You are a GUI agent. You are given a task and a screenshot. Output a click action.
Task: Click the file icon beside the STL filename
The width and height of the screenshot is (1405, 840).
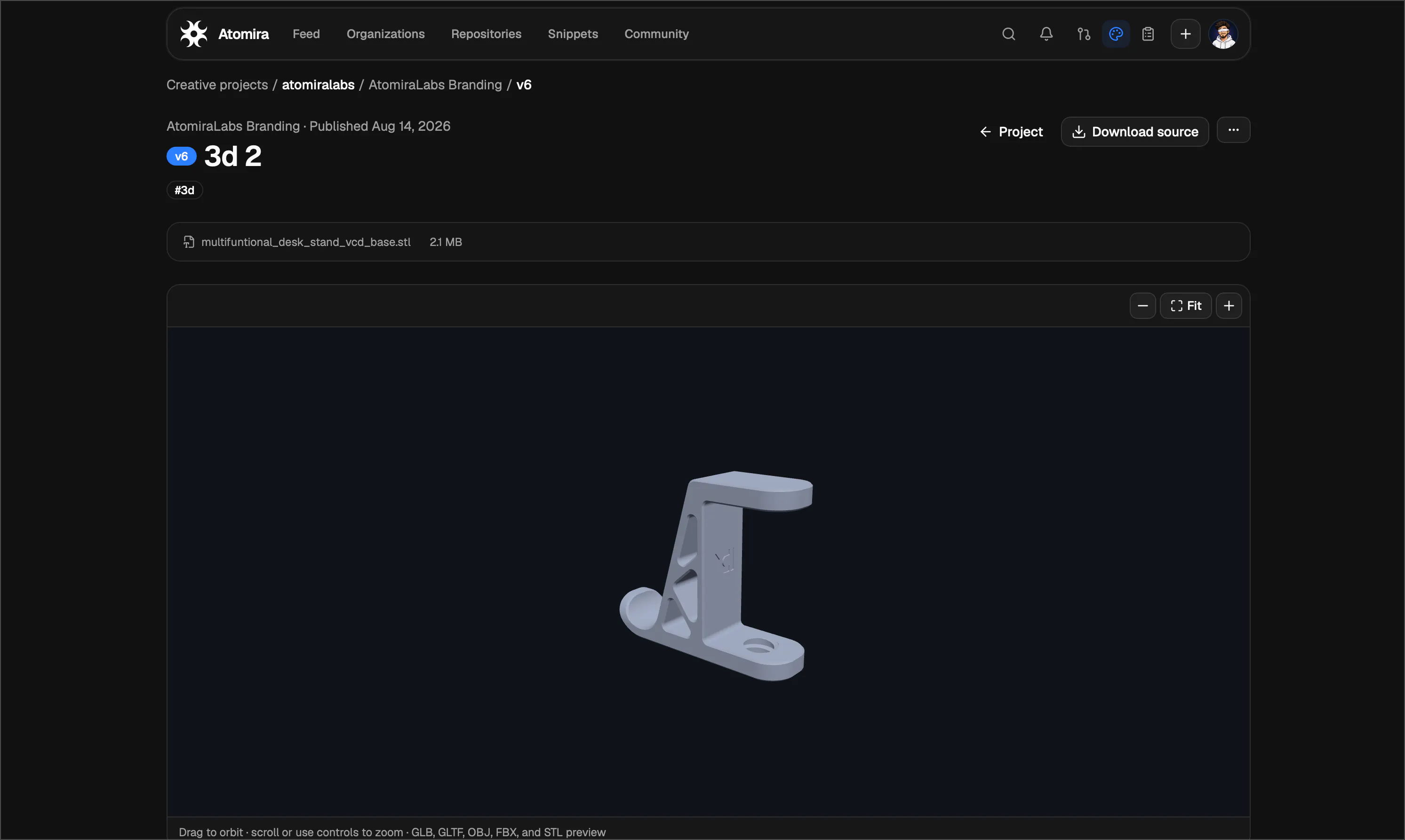coord(189,242)
